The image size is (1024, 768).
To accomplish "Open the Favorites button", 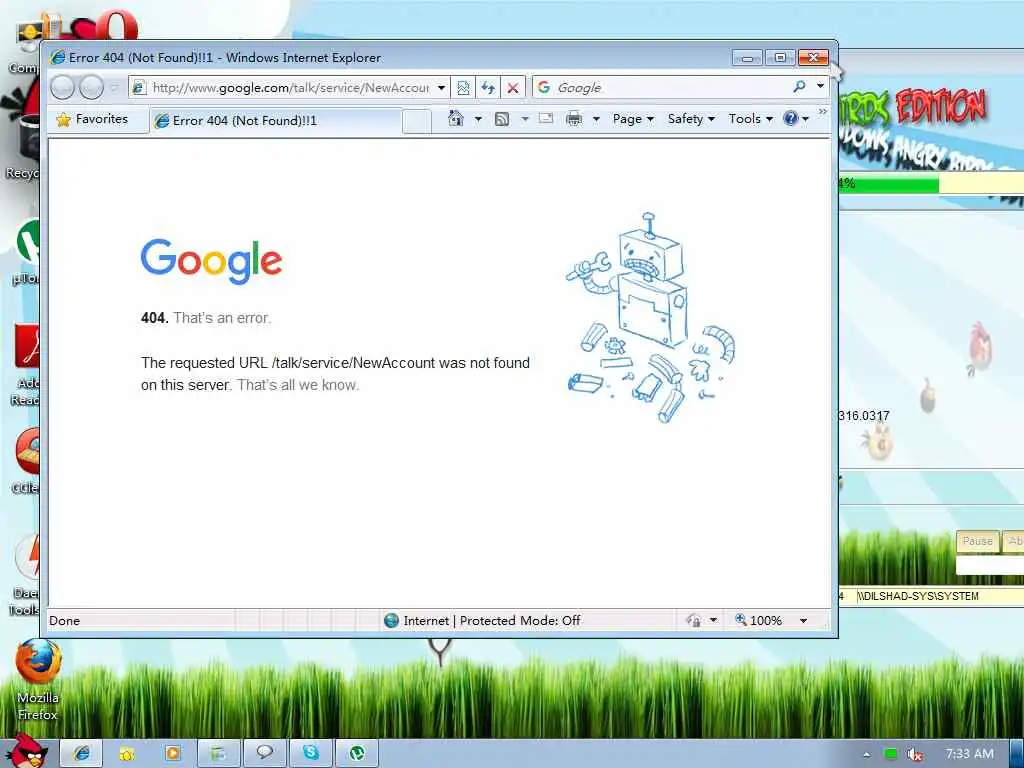I will tap(92, 120).
